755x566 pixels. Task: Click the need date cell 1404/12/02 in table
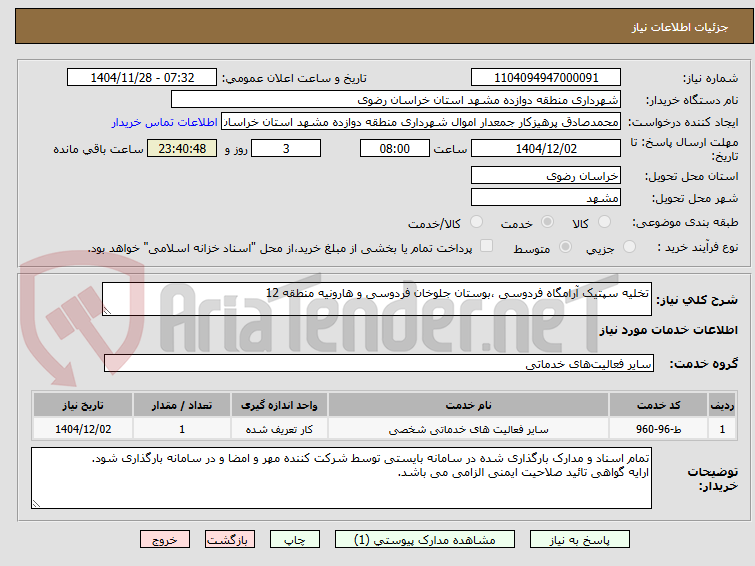point(83,429)
